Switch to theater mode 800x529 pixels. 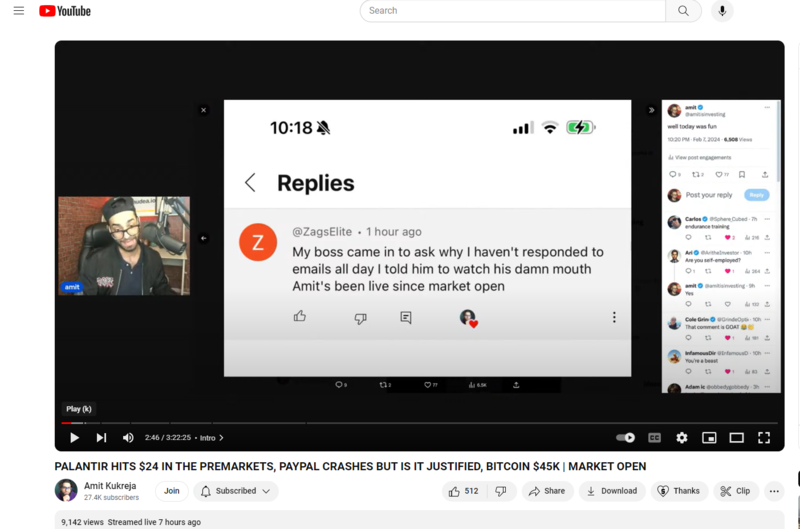tap(736, 438)
